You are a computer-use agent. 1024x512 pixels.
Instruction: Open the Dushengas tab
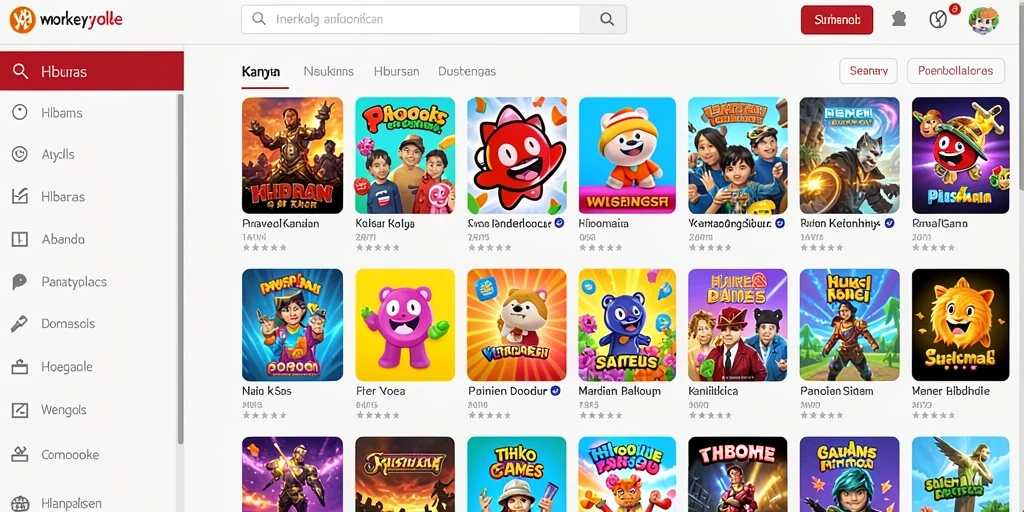click(467, 71)
